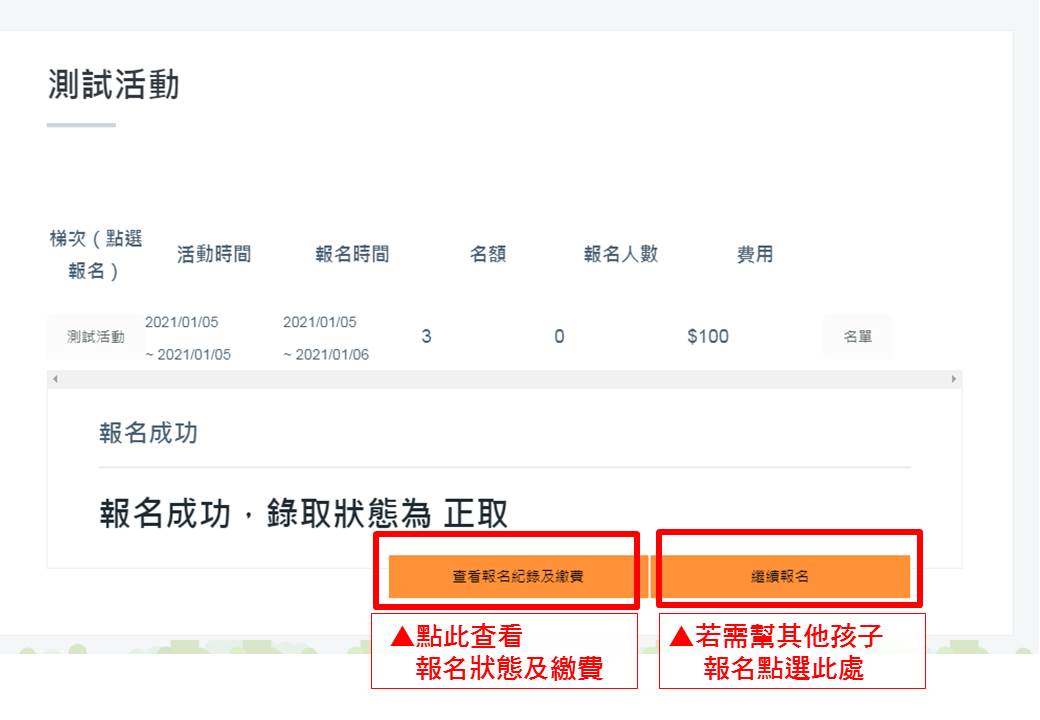
Task: Click the 報名成功，錄取狀態為 正取 message
Action: coord(304,513)
